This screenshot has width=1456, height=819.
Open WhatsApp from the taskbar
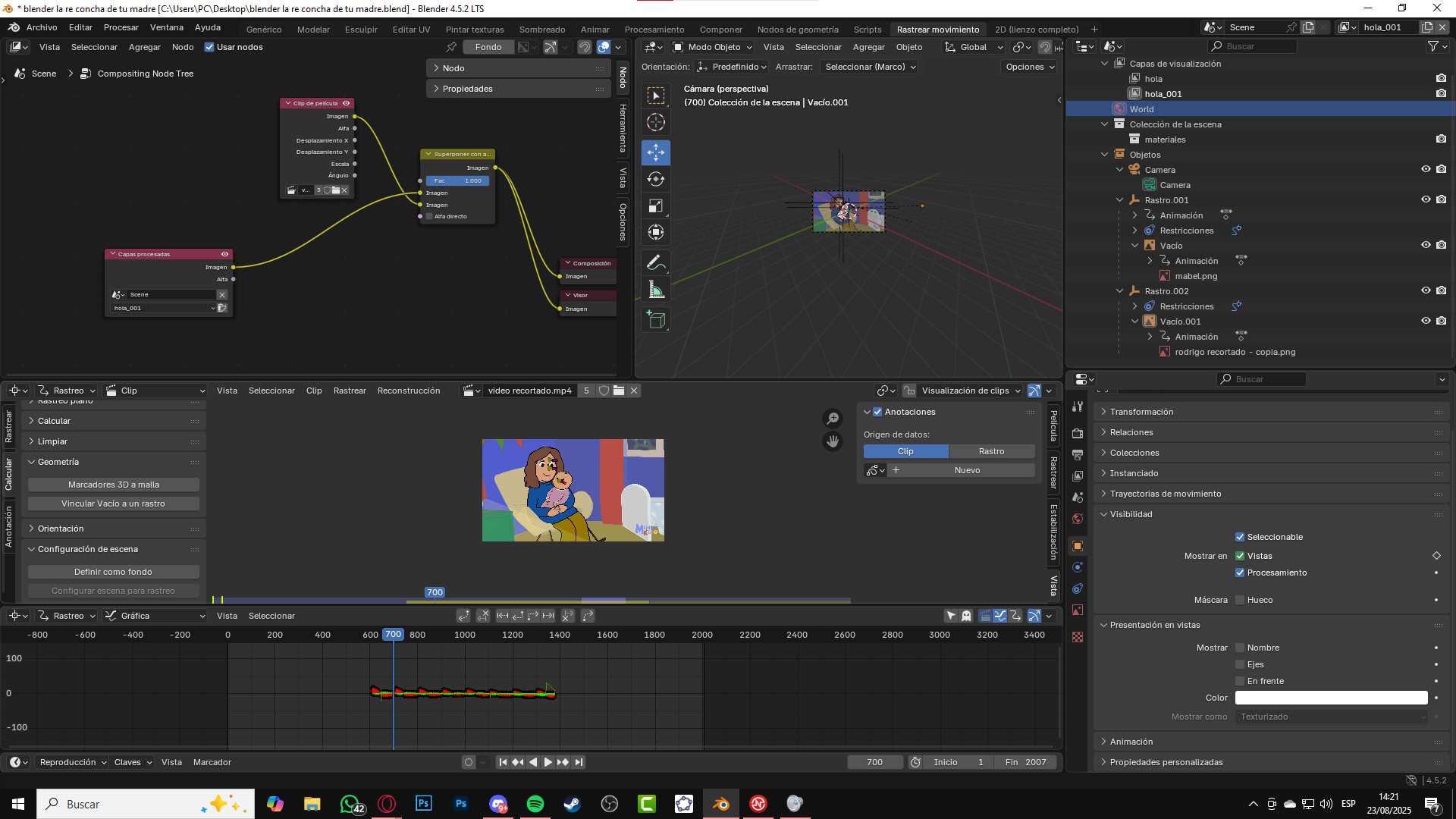click(350, 804)
